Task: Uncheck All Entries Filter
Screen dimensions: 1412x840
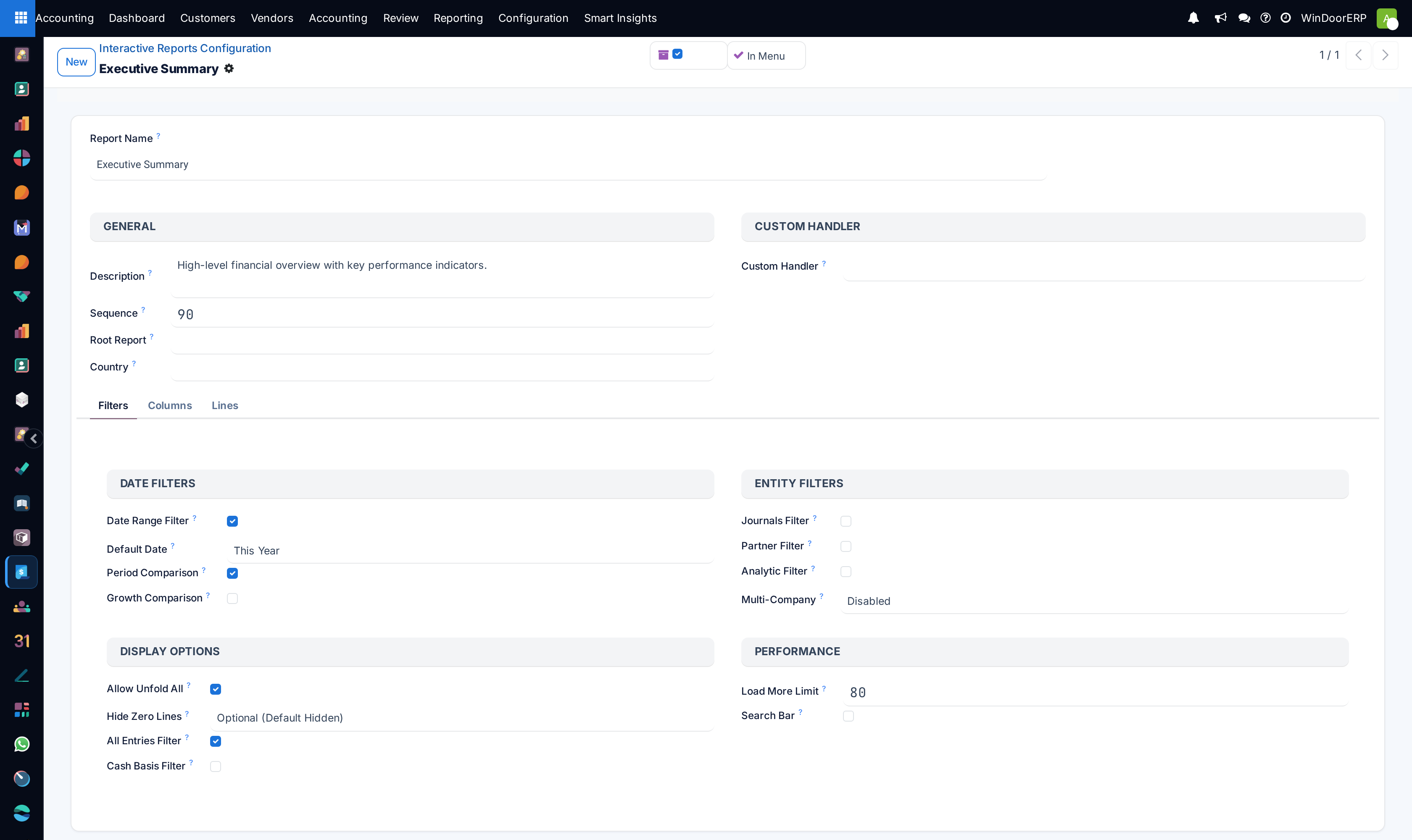Action: (x=215, y=741)
